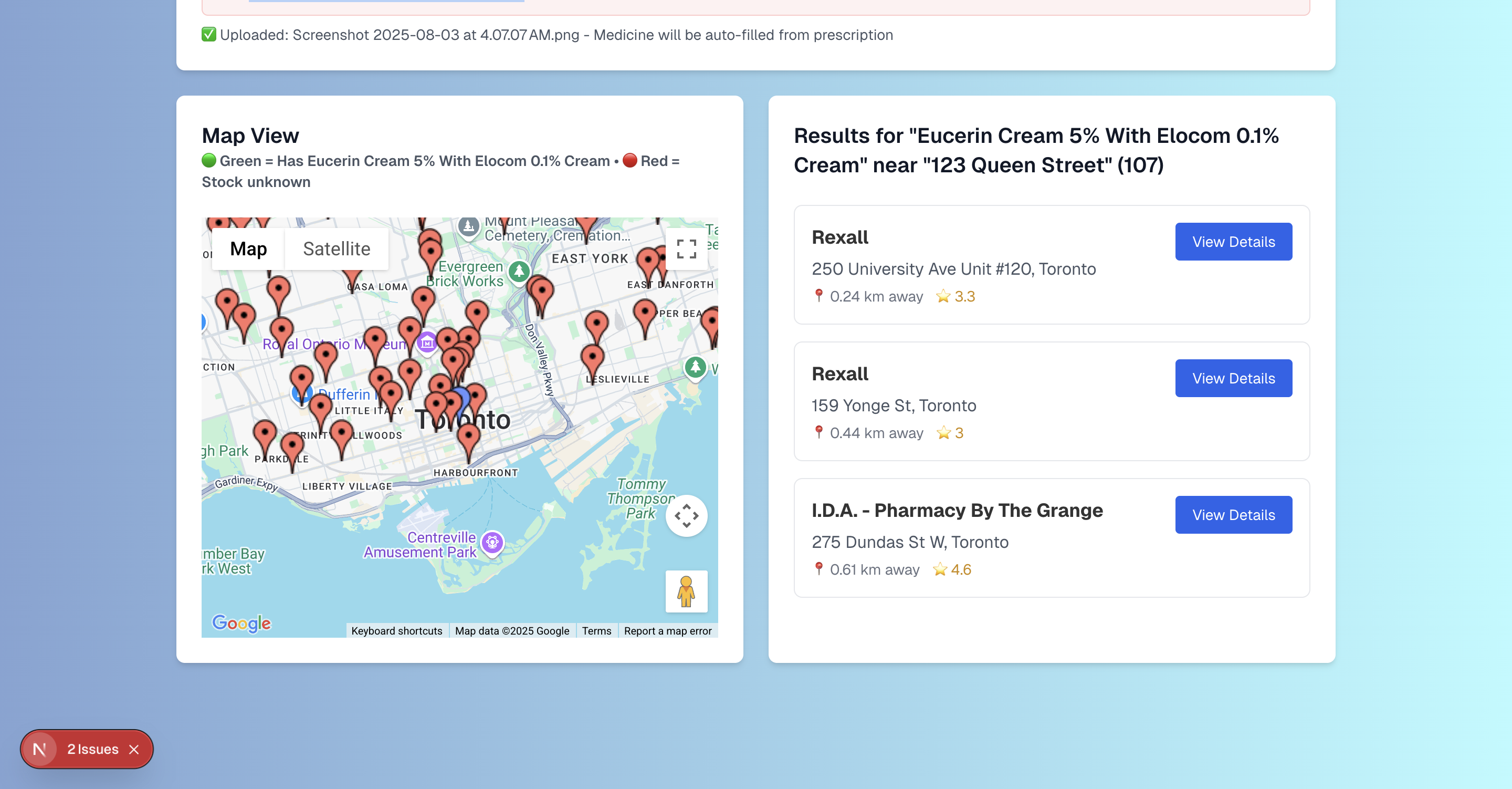
Task: Click the Evergreen Brick Works park marker
Action: (x=519, y=272)
